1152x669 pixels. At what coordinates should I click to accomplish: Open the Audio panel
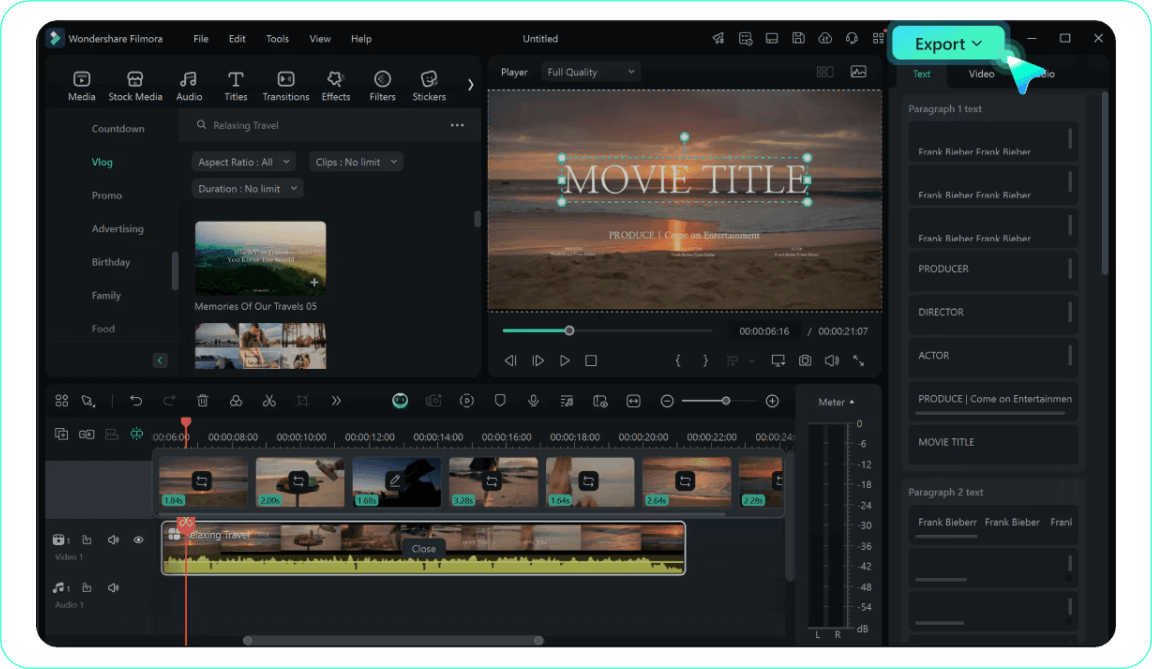point(189,85)
